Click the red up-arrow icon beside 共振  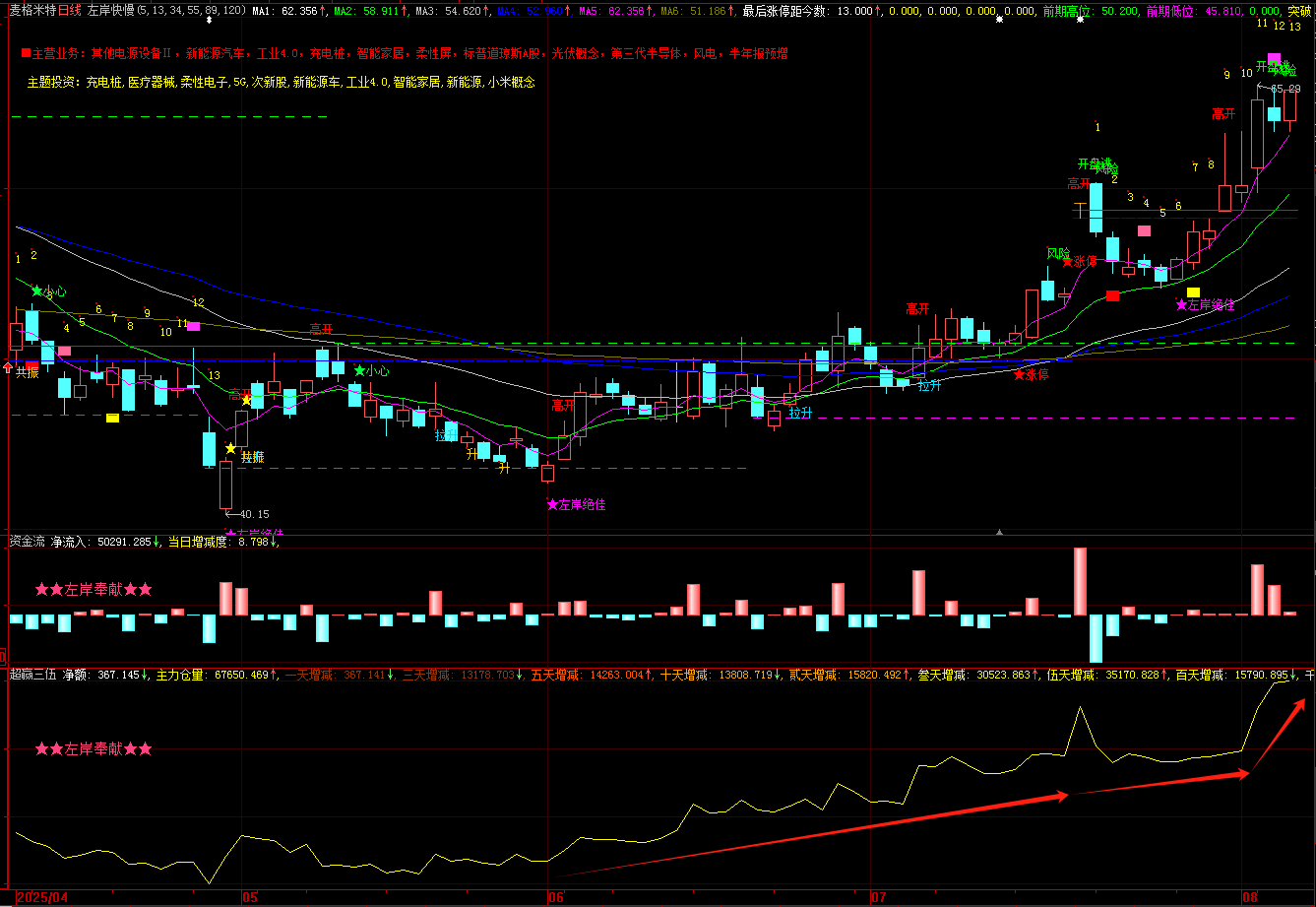[x=9, y=368]
